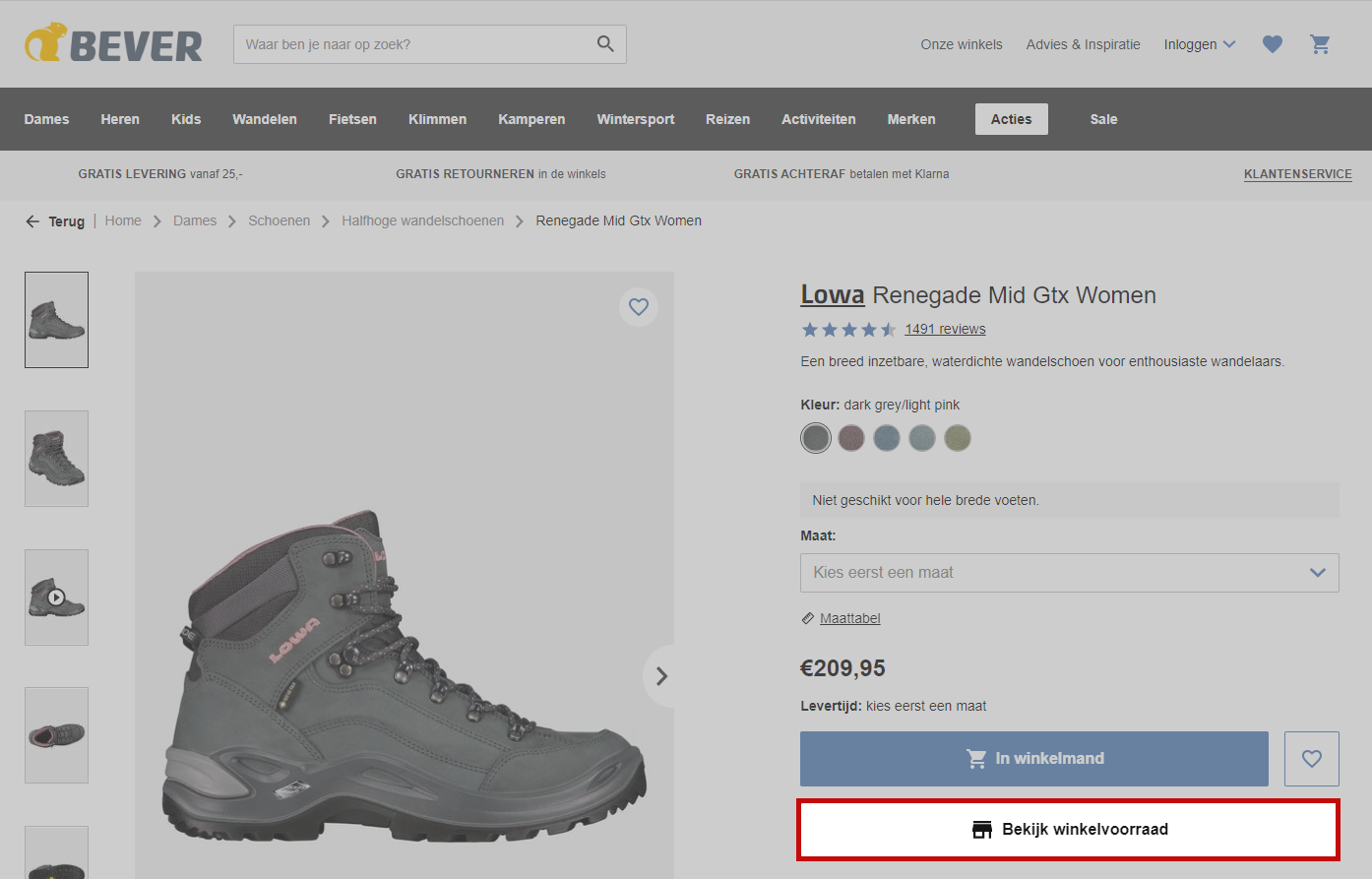The width and height of the screenshot is (1372, 879).
Task: Open the shopping cart icon
Action: 1320,44
